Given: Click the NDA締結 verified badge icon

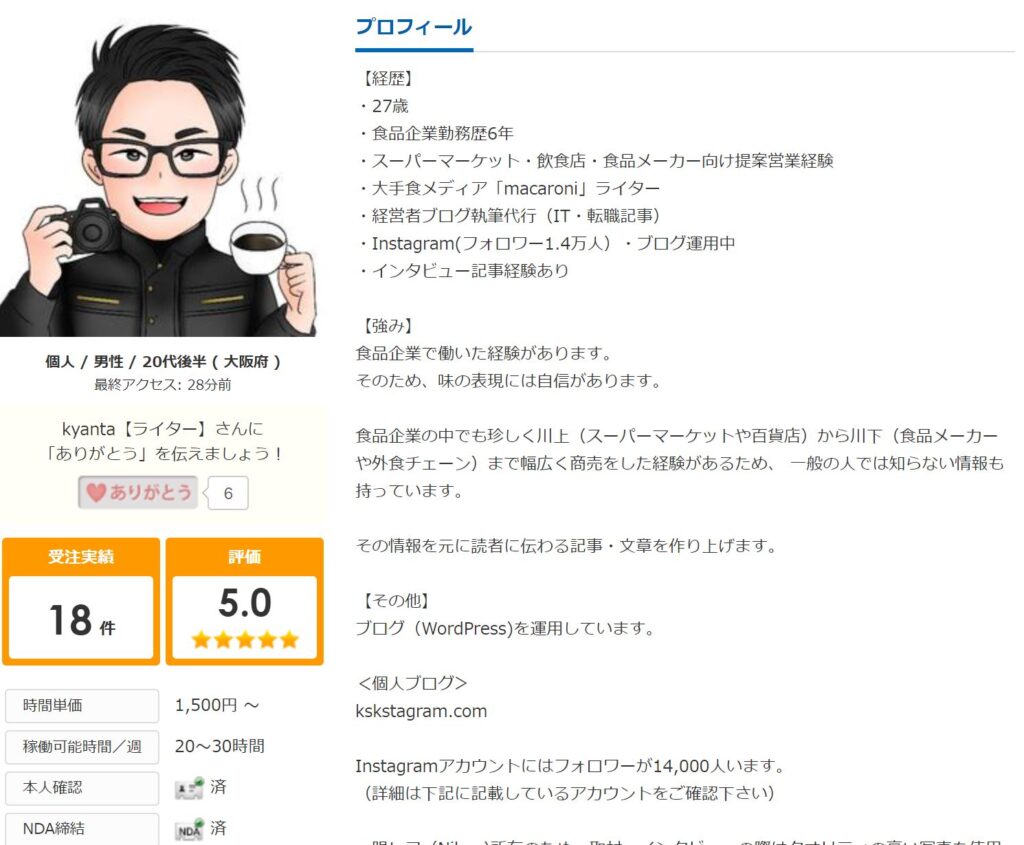Looking at the screenshot, I should [189, 830].
